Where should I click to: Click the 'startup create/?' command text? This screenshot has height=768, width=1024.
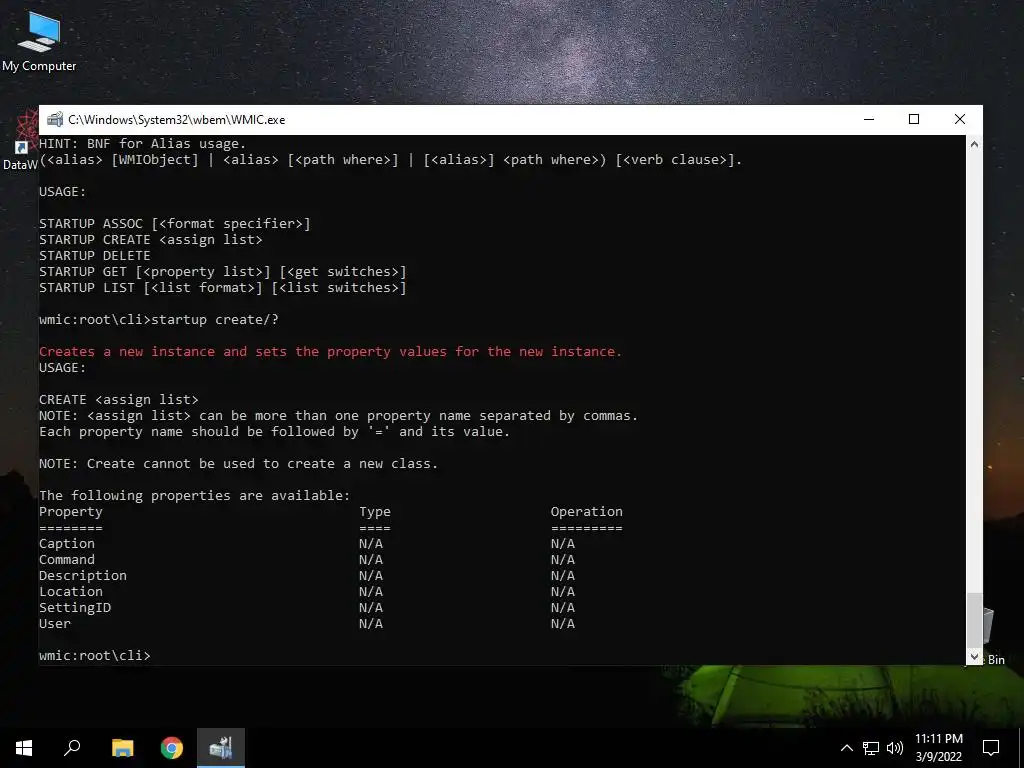(x=215, y=319)
